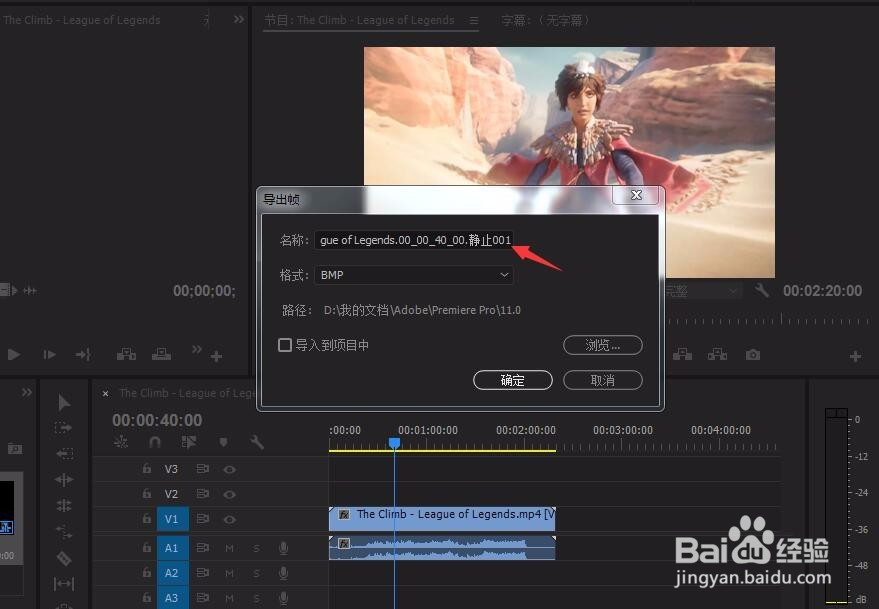Select the audio clip on A1
The image size is (879, 609).
click(x=442, y=547)
